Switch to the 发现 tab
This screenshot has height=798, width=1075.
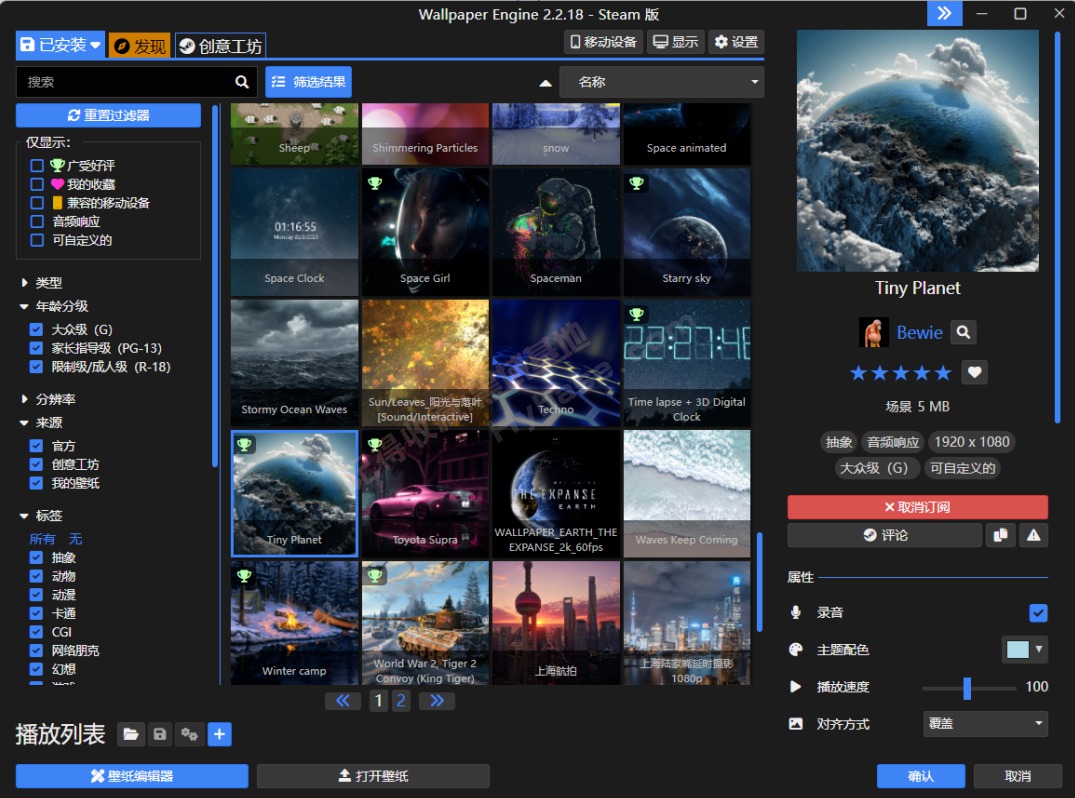click(x=139, y=46)
